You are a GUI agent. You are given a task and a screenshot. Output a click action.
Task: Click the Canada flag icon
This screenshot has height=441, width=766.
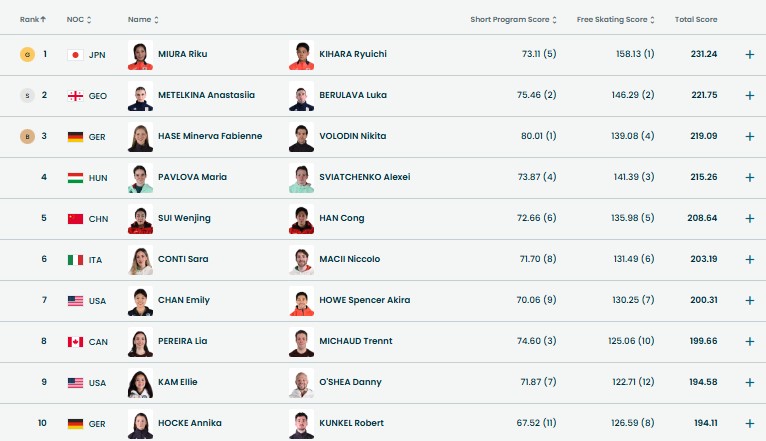tap(74, 341)
